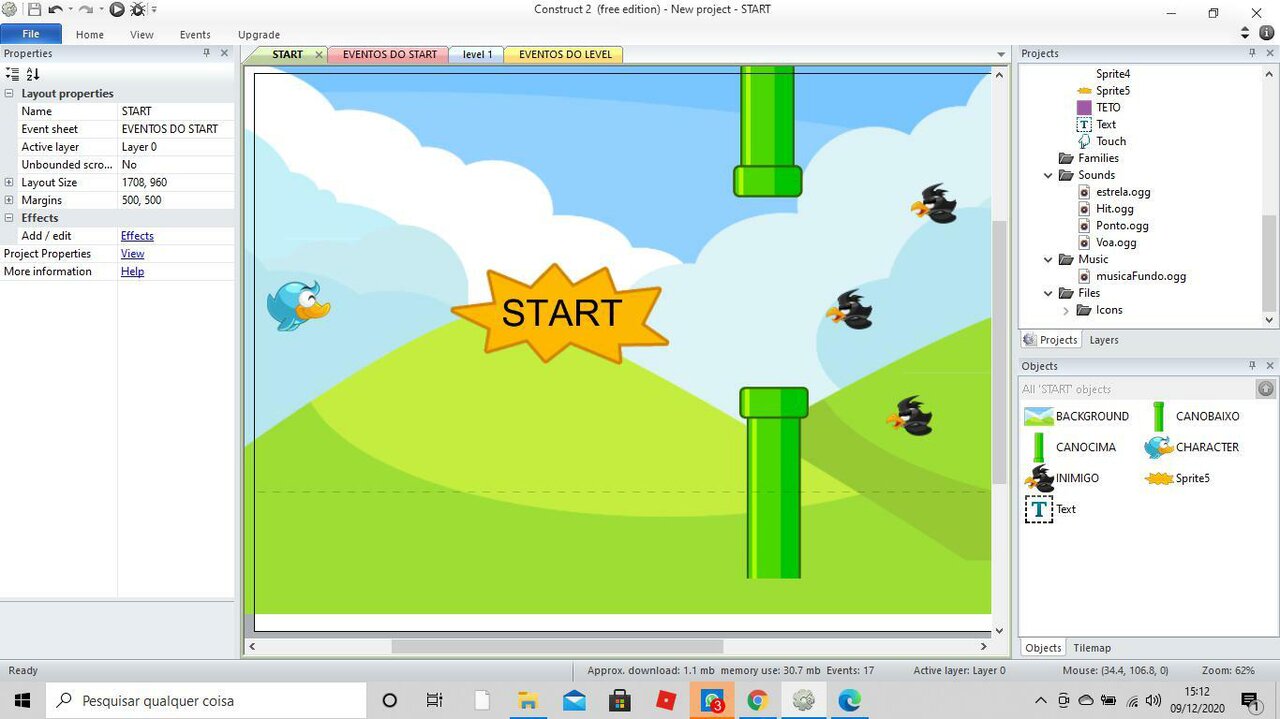Open the Undo history dropdown arrow
This screenshot has height=719, width=1280.
(x=70, y=10)
